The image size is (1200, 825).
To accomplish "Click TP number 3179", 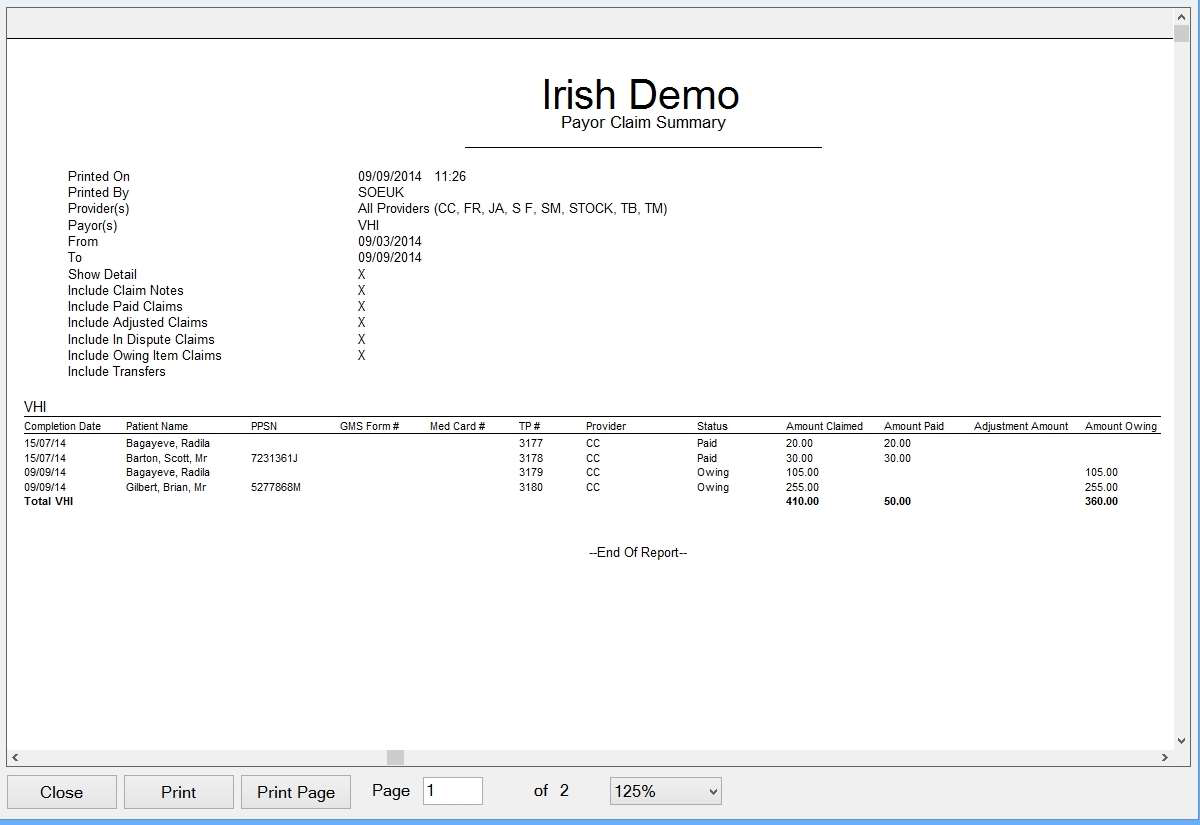I will click(x=530, y=473).
